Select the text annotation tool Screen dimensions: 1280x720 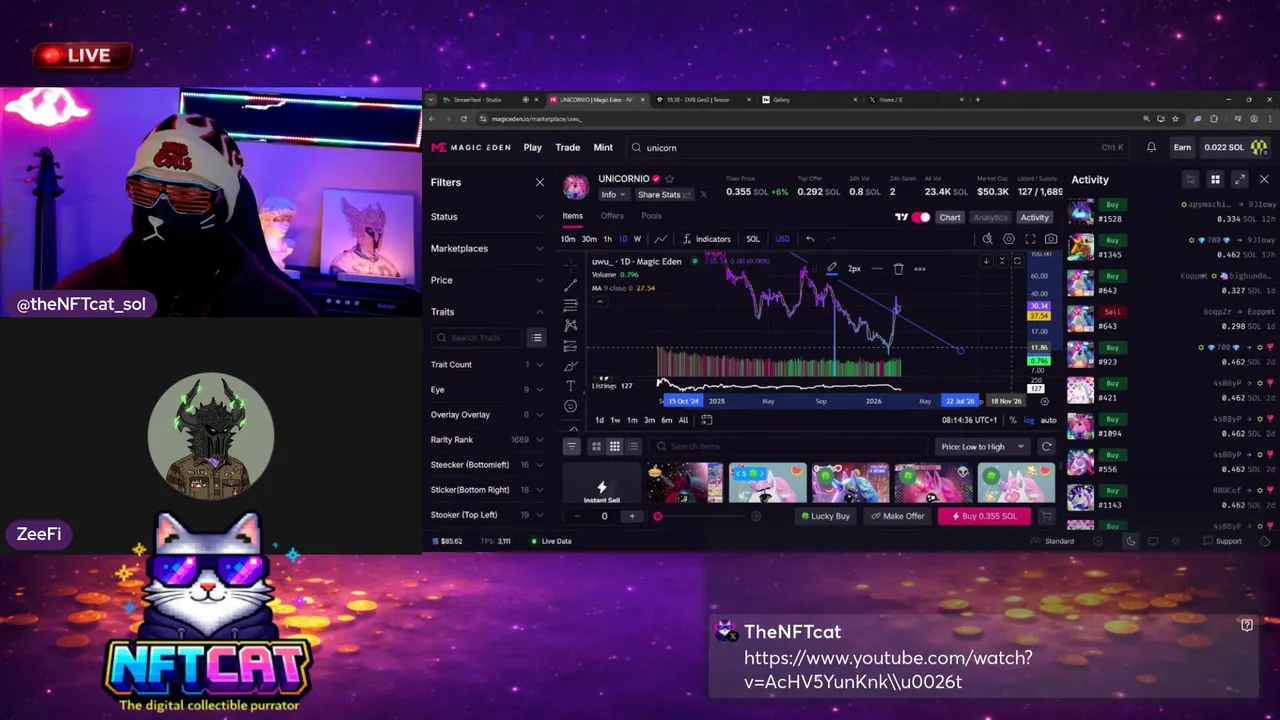(x=570, y=386)
